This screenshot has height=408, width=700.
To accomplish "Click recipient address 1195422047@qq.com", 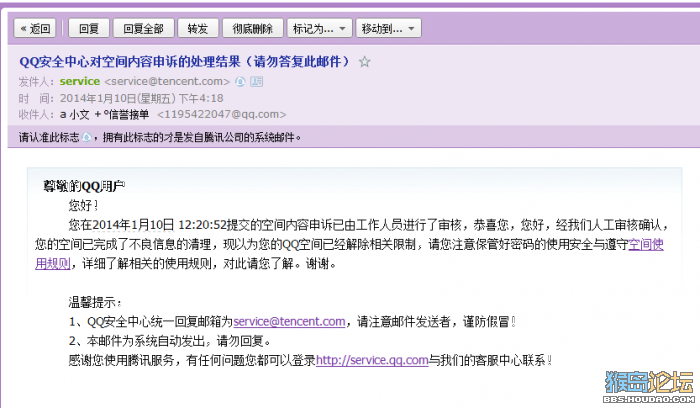I will [x=221, y=115].
